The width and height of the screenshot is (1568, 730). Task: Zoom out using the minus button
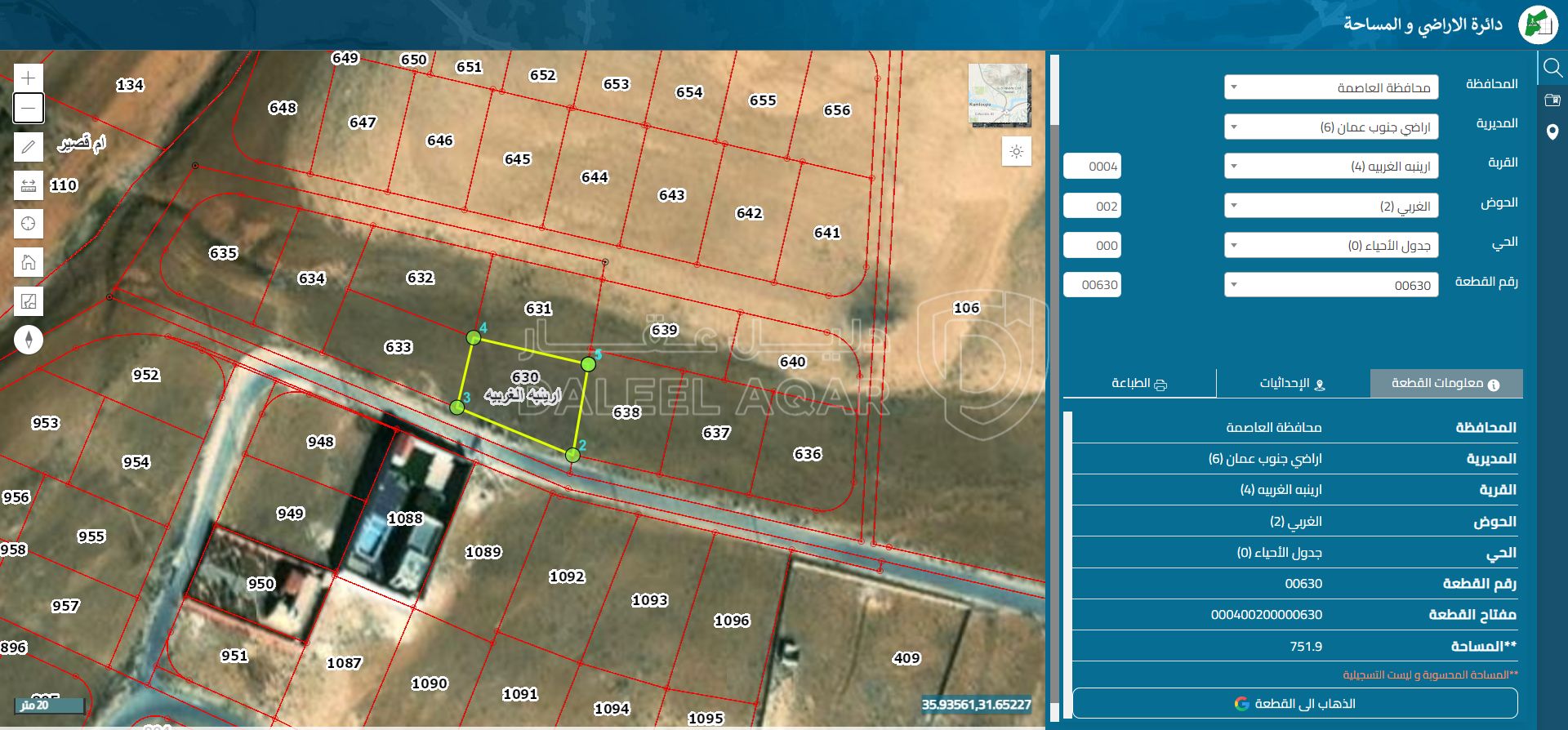29,108
